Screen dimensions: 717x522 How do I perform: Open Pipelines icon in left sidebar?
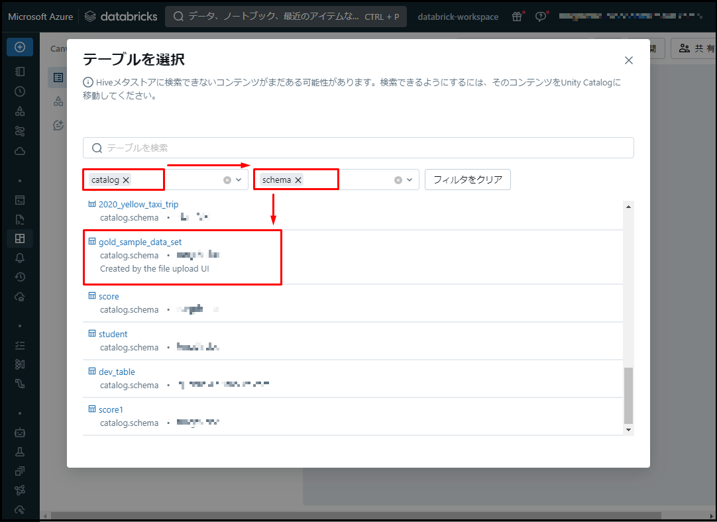click(20, 384)
